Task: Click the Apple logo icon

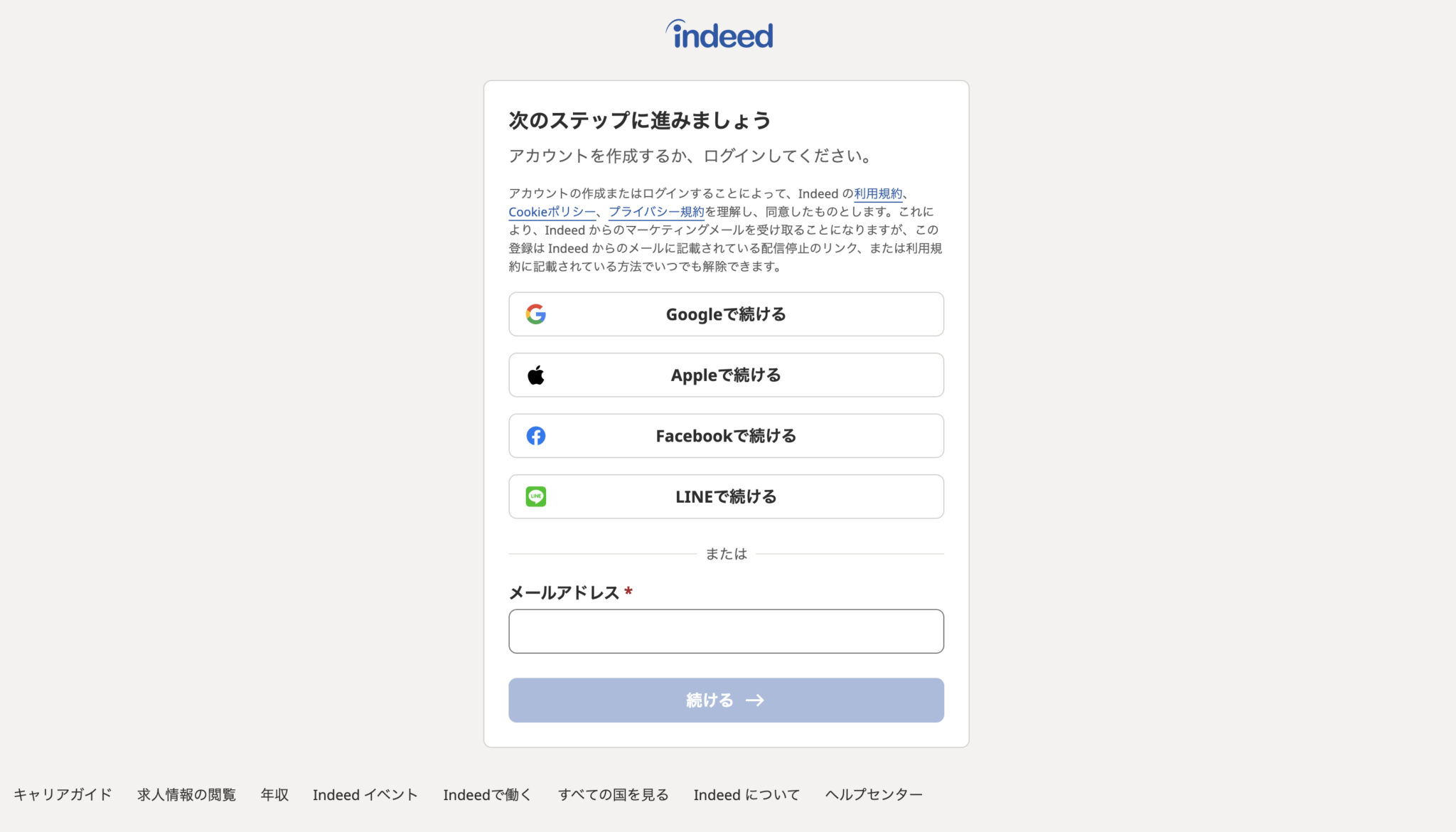Action: 536,375
